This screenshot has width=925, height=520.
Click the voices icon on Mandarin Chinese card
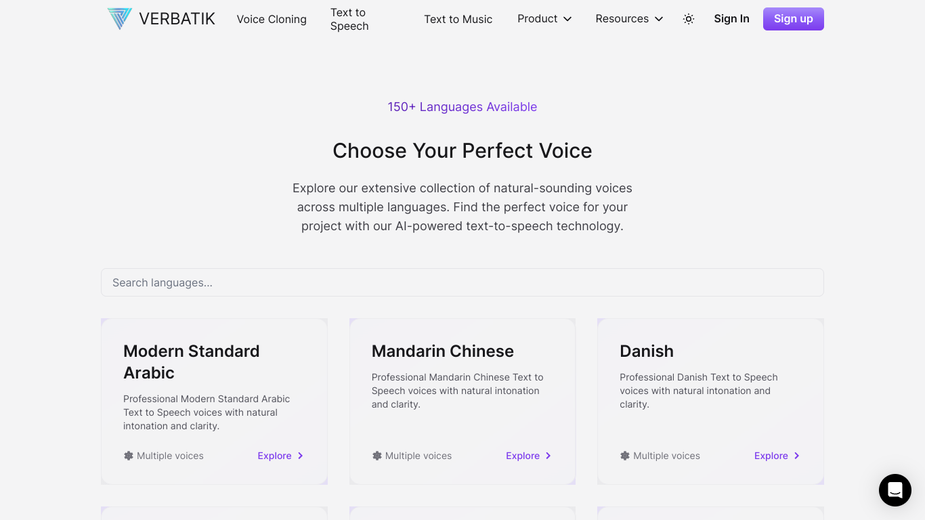pos(377,456)
